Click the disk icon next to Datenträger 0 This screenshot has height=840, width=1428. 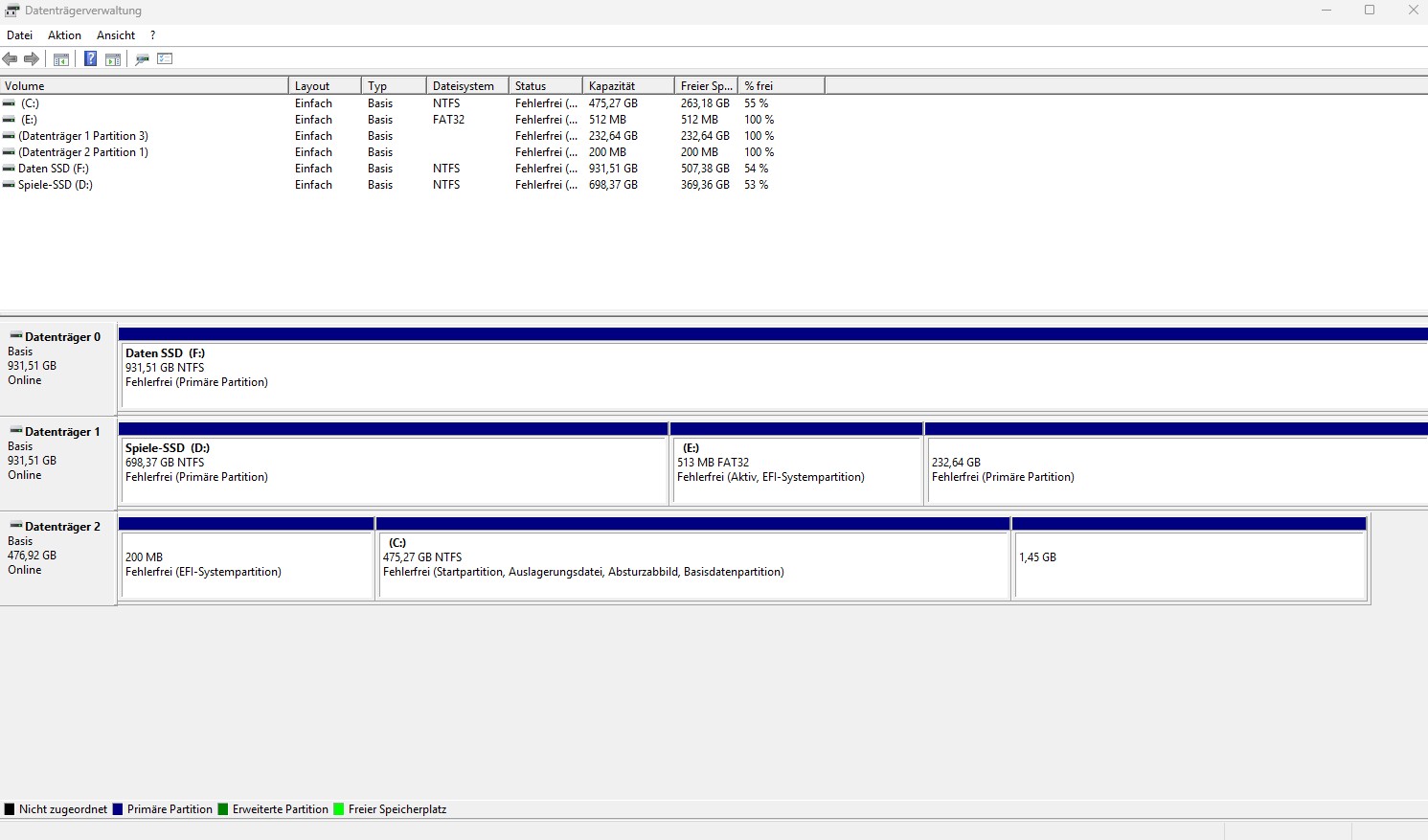16,336
